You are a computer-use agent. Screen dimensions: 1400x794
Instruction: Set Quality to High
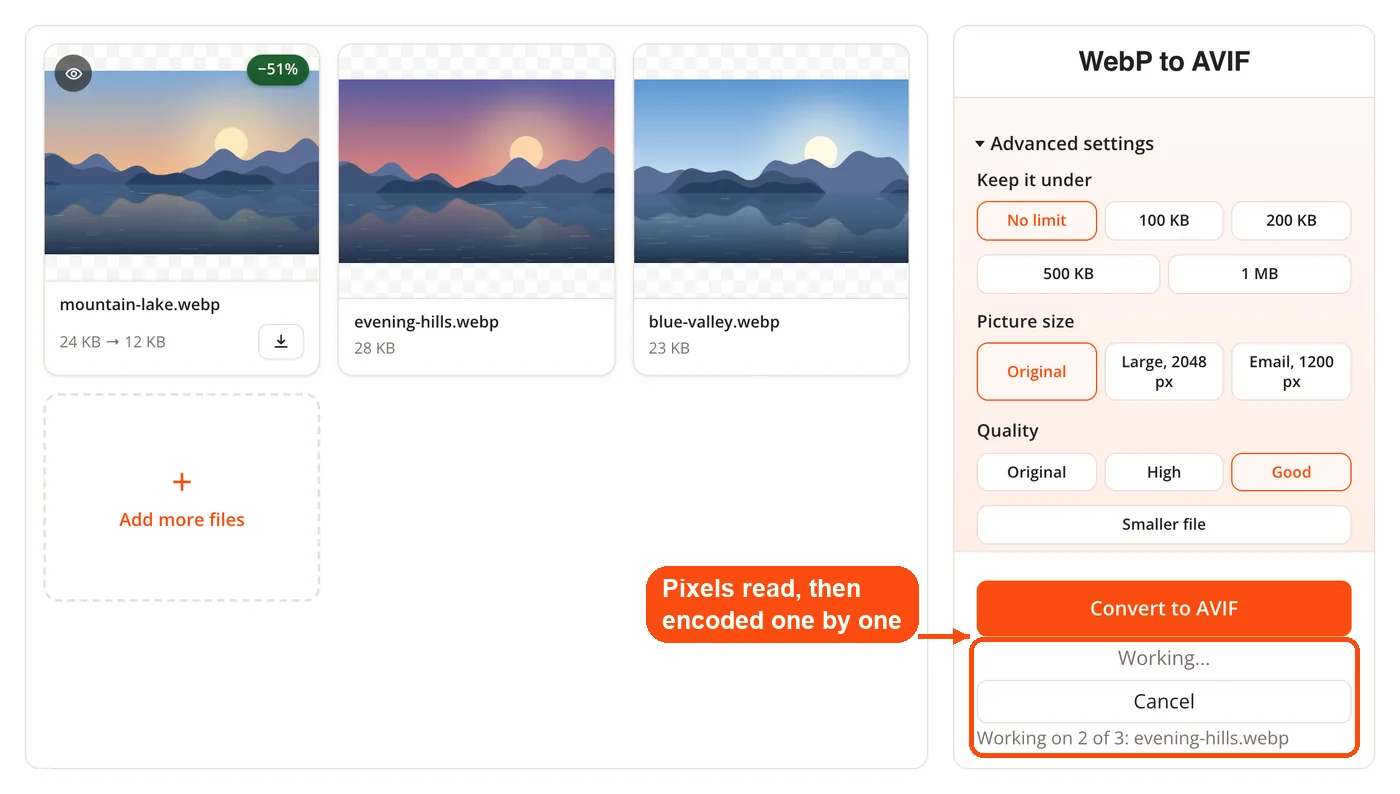point(1164,472)
